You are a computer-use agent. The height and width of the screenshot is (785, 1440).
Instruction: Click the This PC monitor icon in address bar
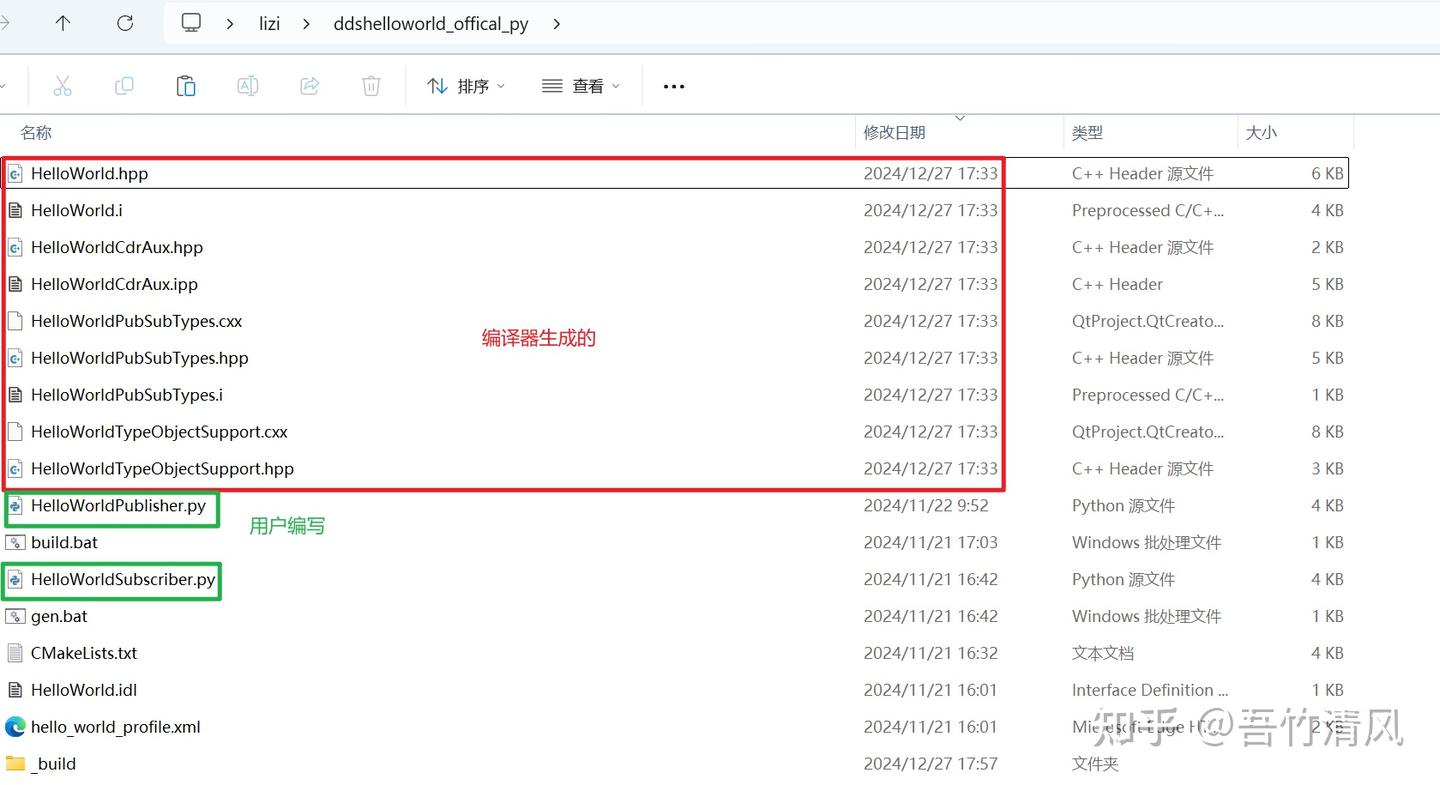coord(191,23)
